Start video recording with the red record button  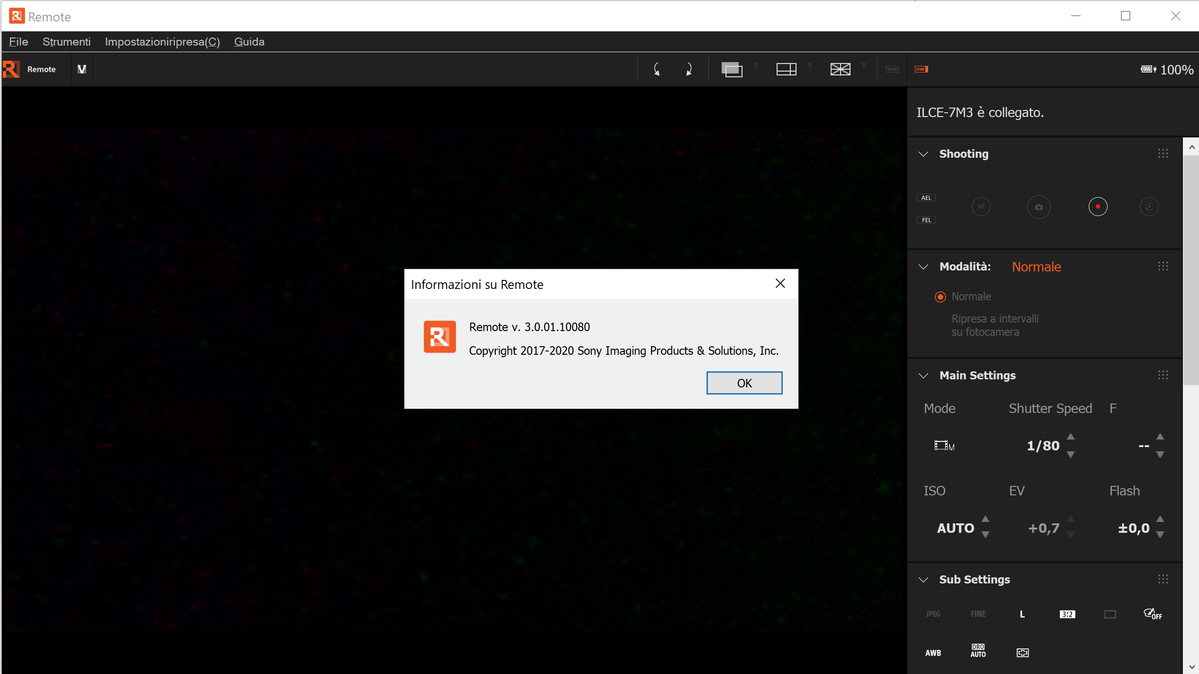(1097, 206)
